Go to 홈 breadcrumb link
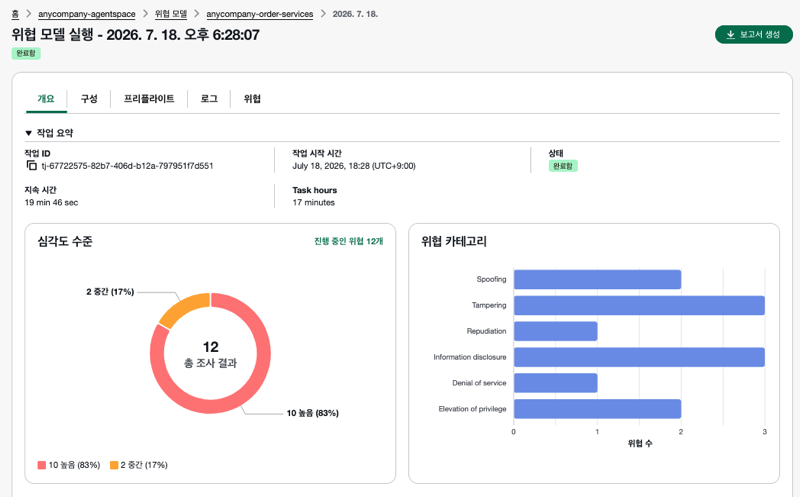Screen dimensions: 800x497 (15, 14)
